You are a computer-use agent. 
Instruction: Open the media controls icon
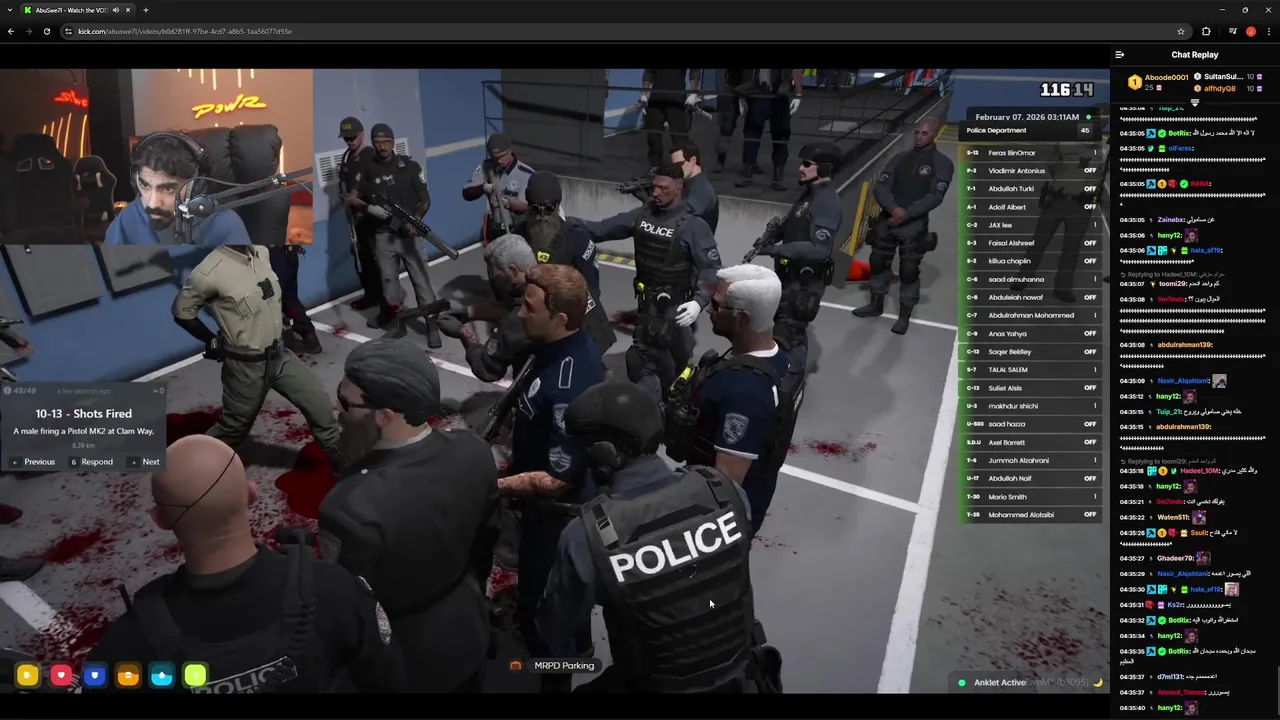pyautogui.click(x=1232, y=31)
